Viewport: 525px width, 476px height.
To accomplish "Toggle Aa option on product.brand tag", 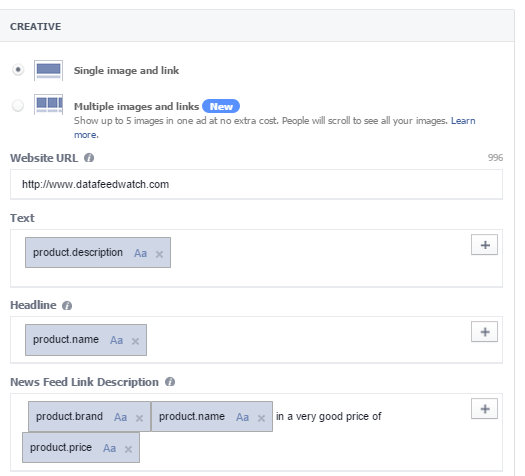I will click(x=121, y=417).
